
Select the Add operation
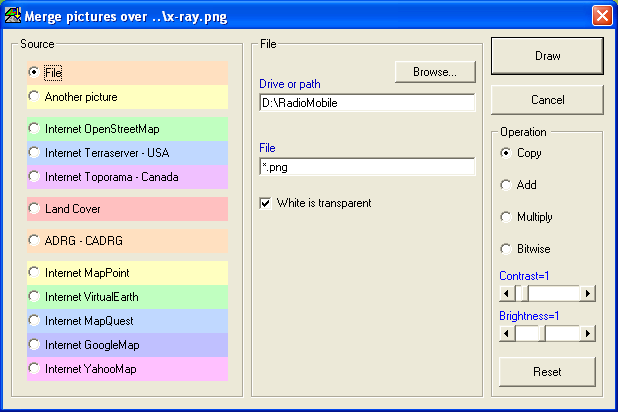click(506, 185)
